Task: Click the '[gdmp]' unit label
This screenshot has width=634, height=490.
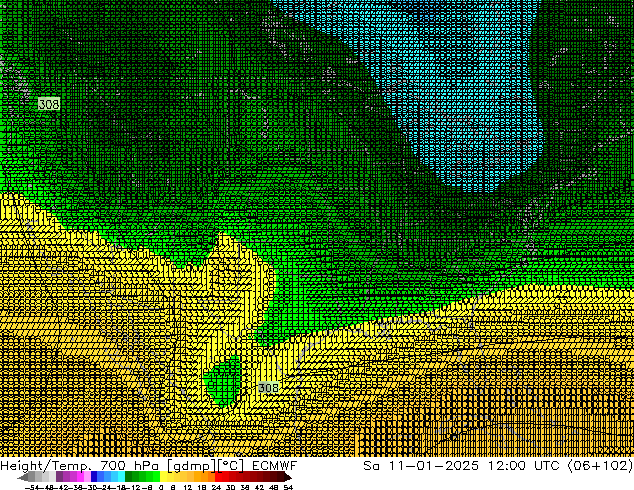Action: tap(192, 466)
